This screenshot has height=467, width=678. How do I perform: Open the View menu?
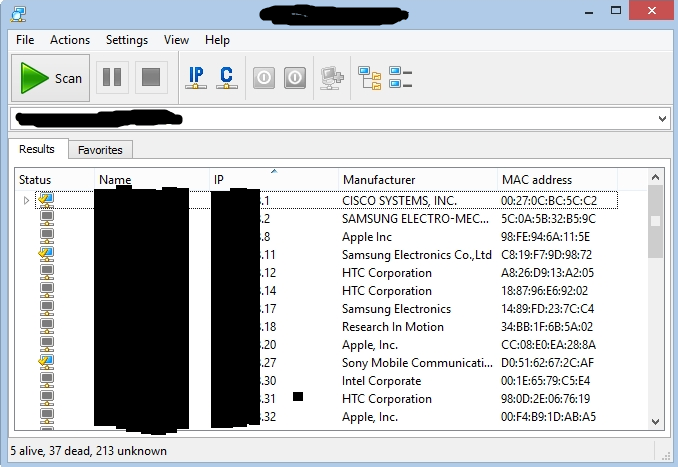coord(176,40)
